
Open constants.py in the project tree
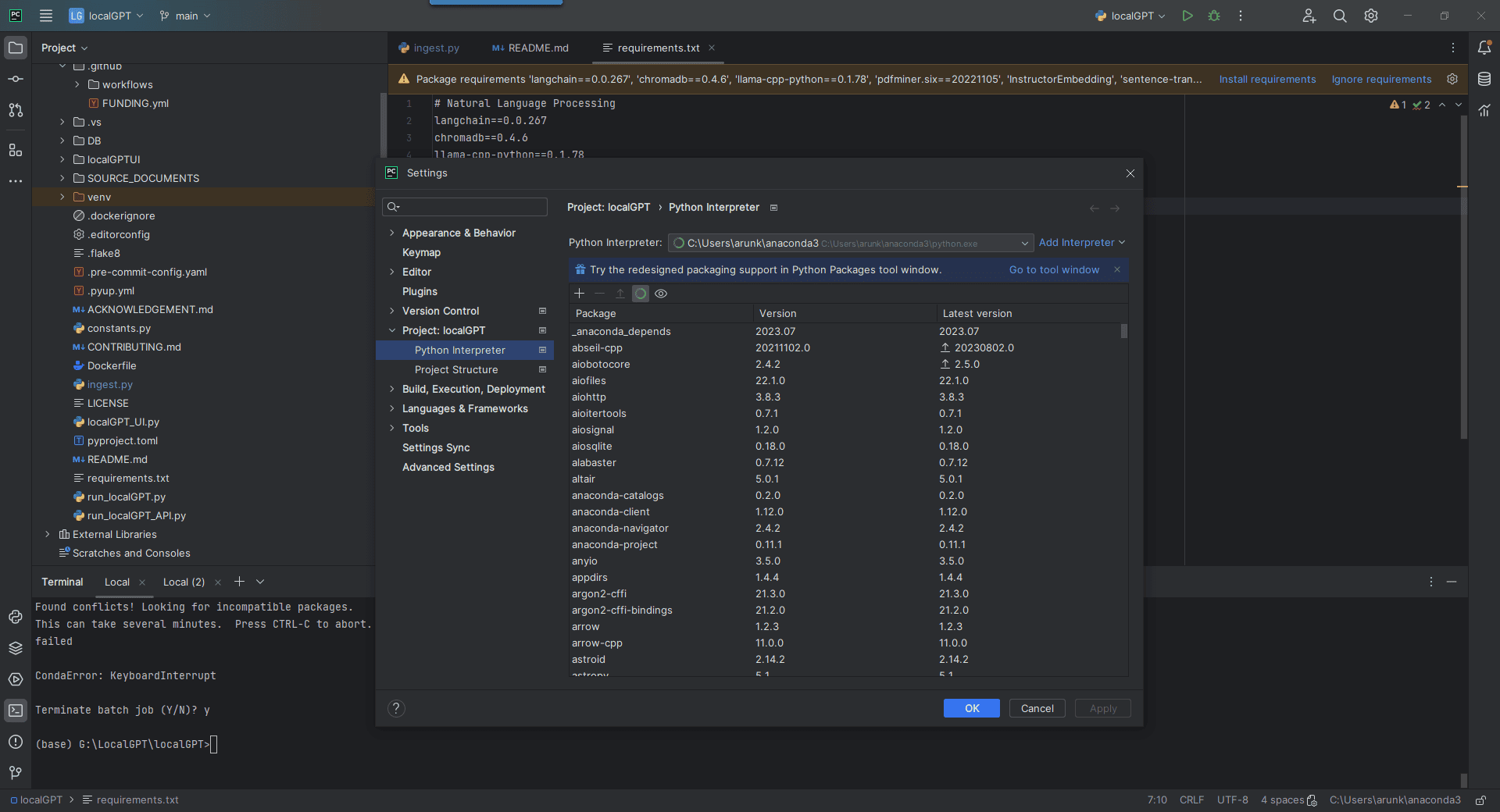click(119, 328)
